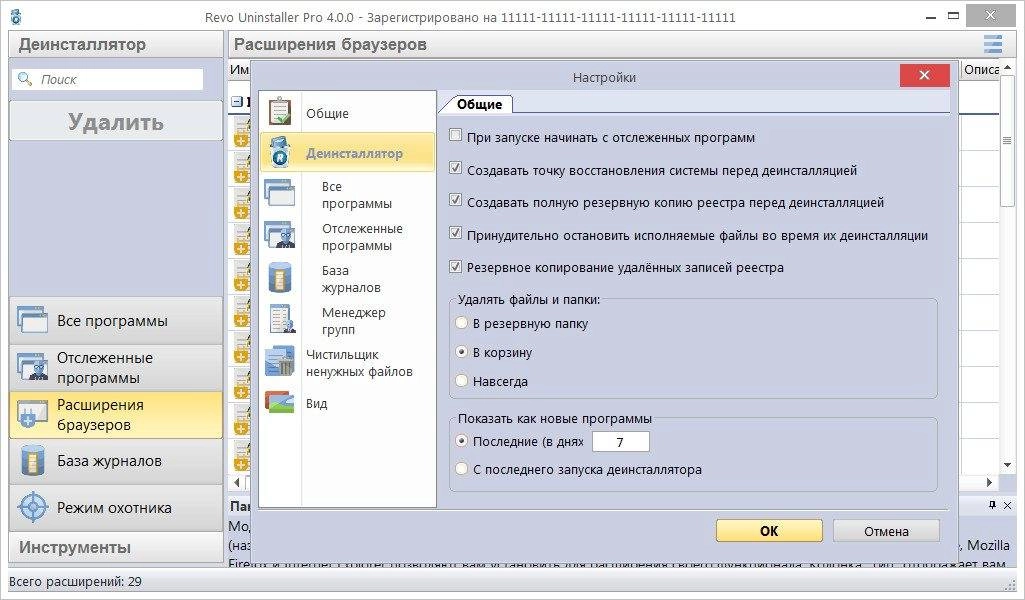
Task: Open the hamburger menu icon at top right
Action: (992, 44)
